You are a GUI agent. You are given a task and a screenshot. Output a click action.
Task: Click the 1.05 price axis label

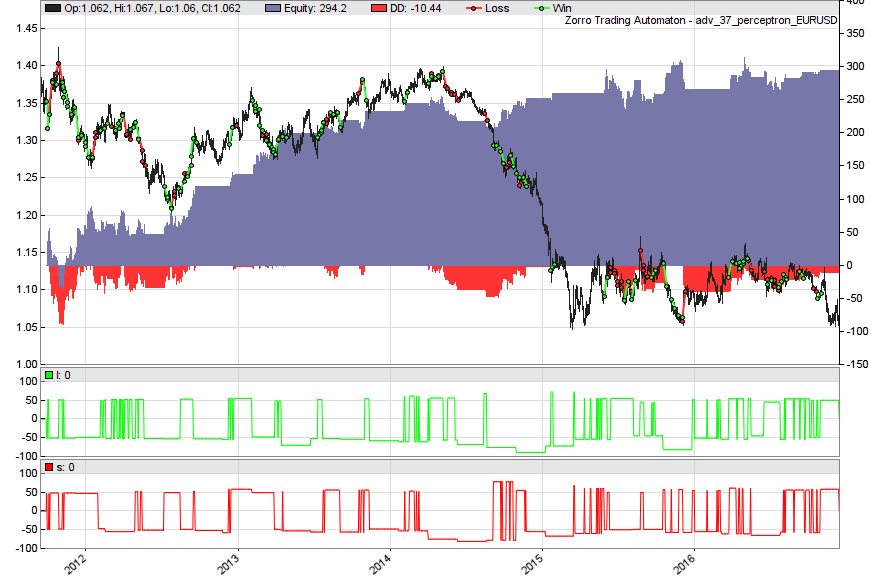click(x=27, y=327)
